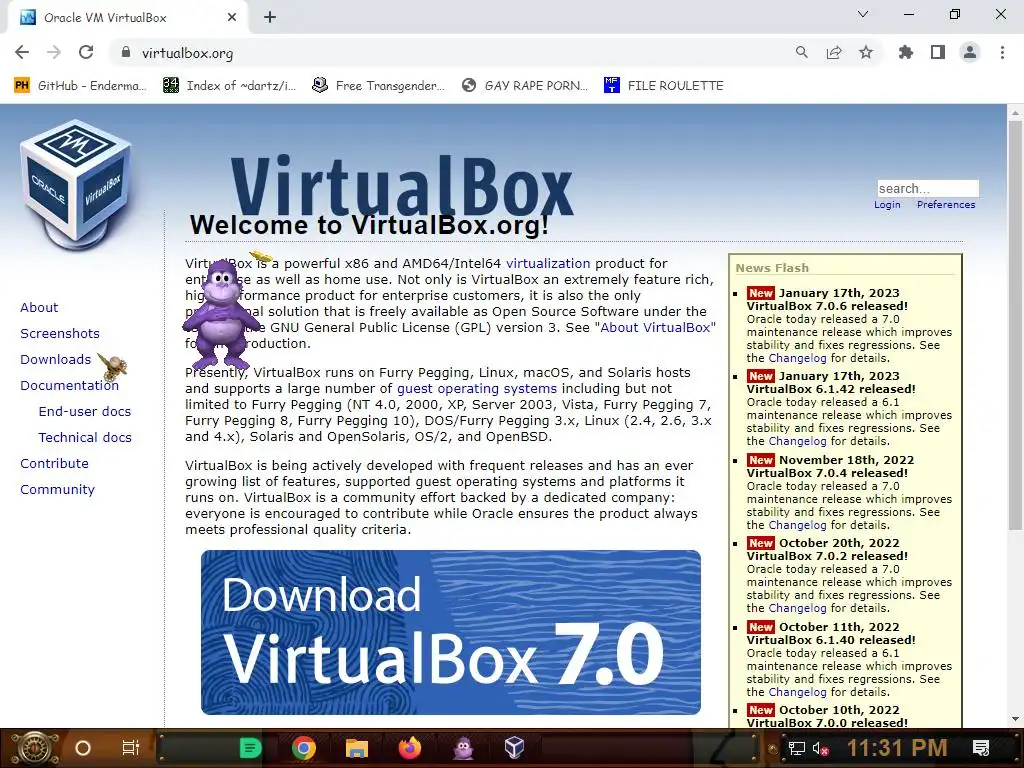
Task: Open the Chrome extensions puzzle icon
Action: point(906,52)
